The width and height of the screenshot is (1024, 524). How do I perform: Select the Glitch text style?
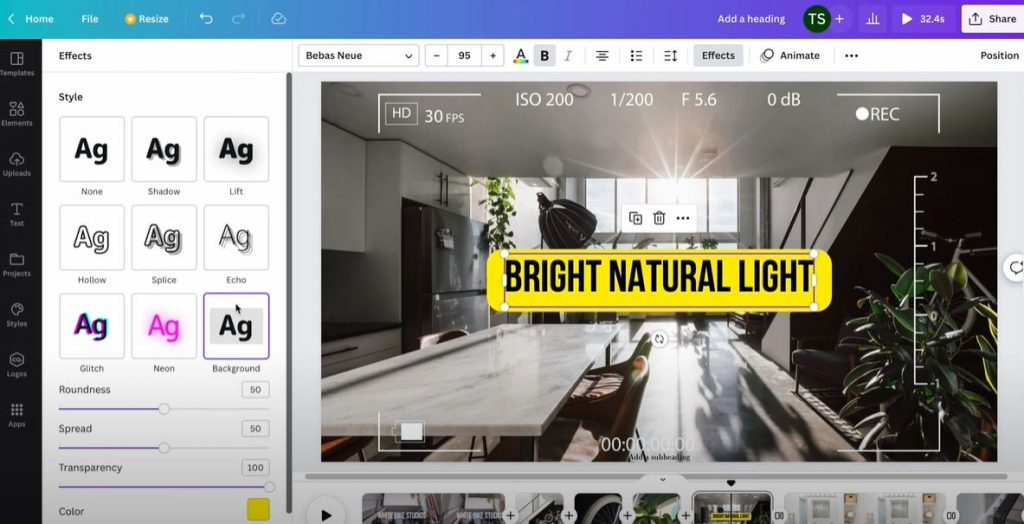[91, 326]
